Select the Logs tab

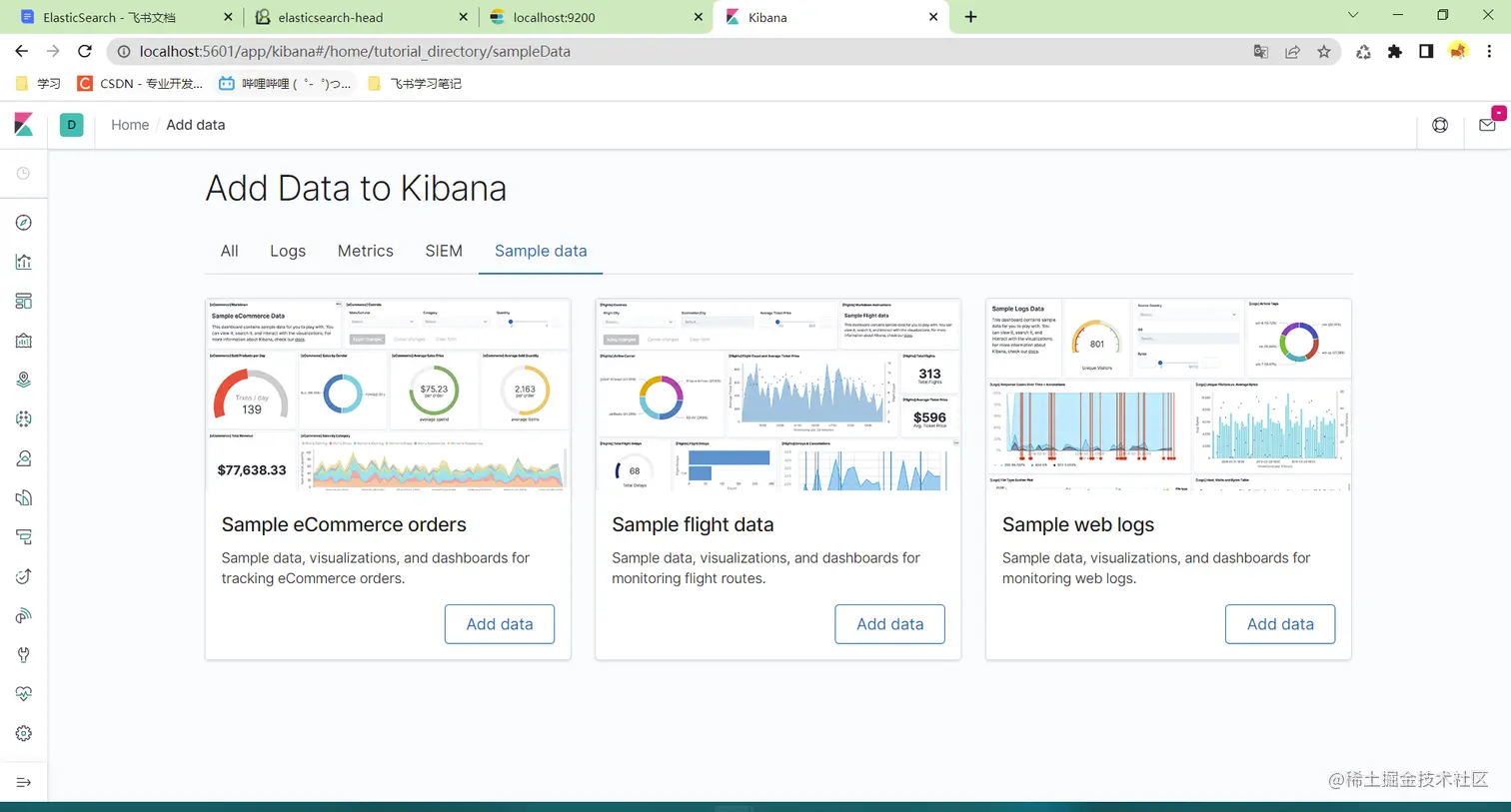pos(288,251)
